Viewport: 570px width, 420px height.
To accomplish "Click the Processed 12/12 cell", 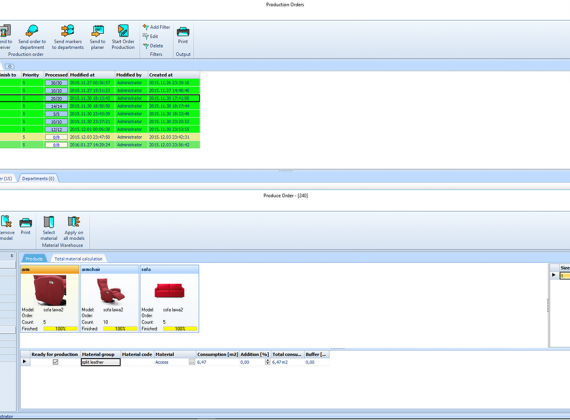I will (x=56, y=129).
